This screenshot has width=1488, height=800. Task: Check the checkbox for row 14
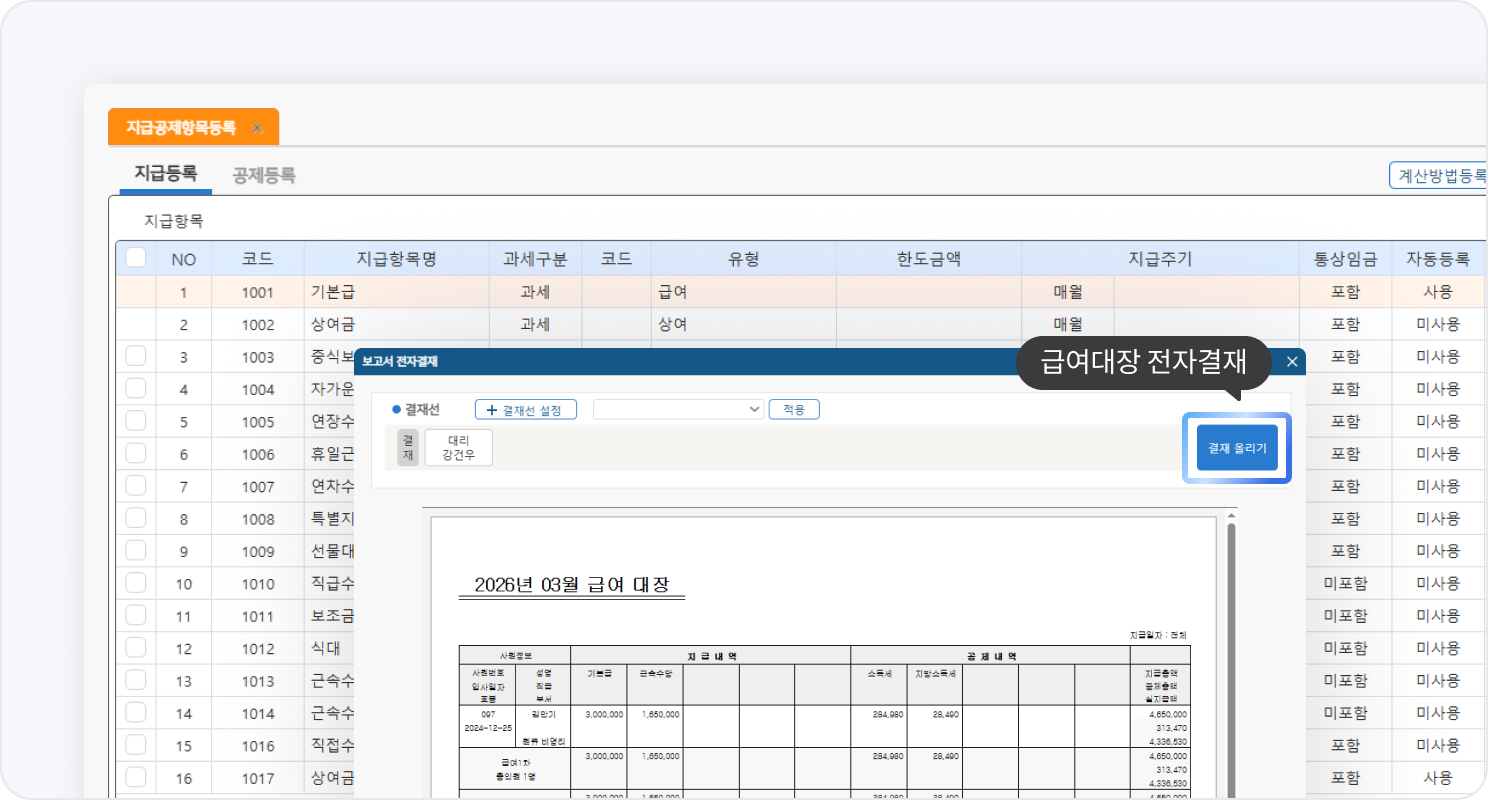point(136,713)
